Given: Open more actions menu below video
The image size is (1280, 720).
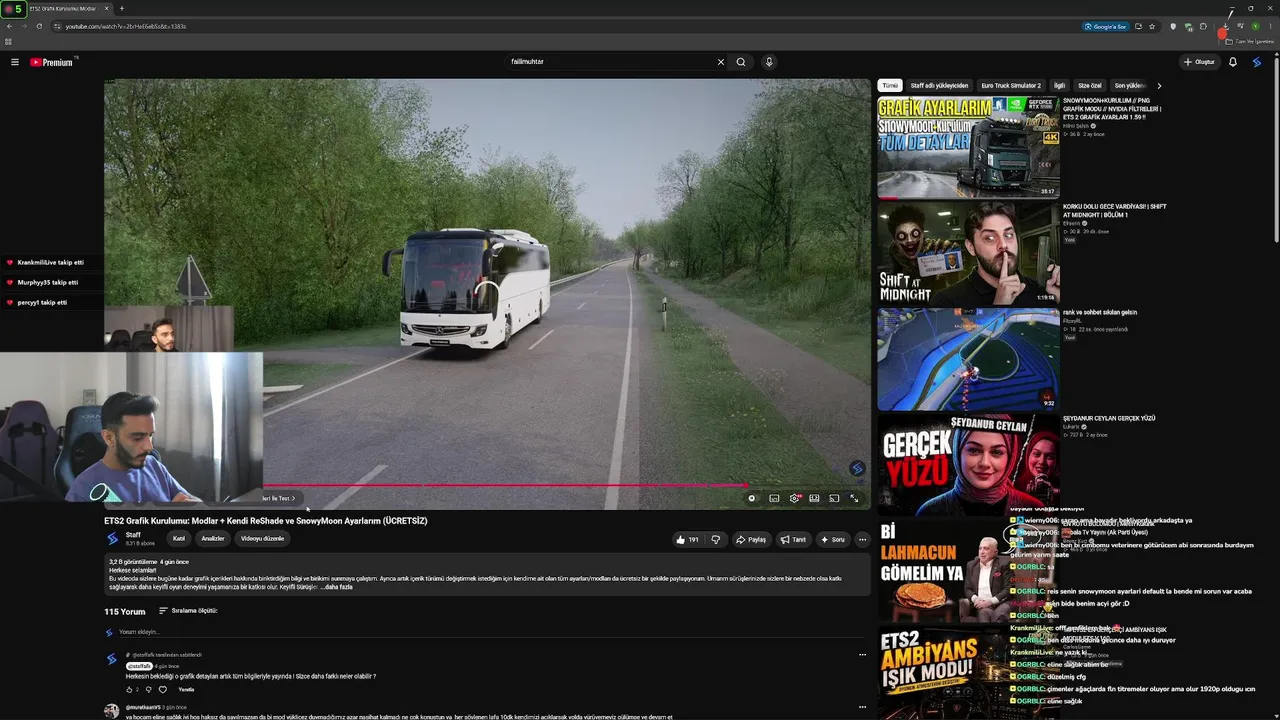Looking at the screenshot, I should coord(862,540).
